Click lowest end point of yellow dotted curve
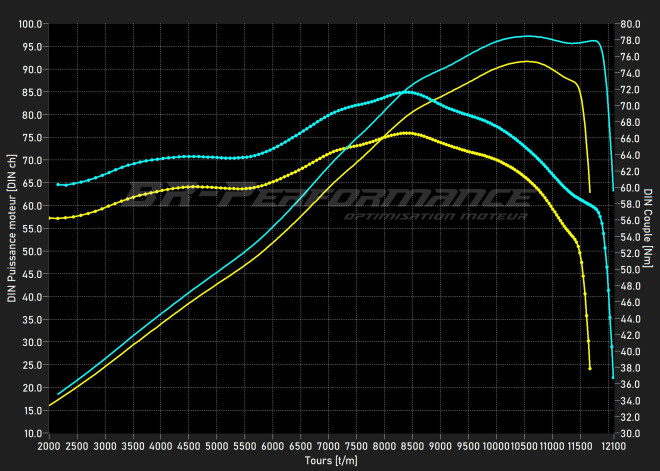Image resolution: width=660 pixels, height=471 pixels. 590,368
